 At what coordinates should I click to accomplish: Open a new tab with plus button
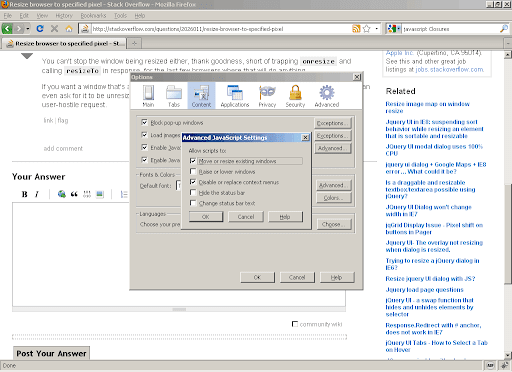tap(134, 43)
